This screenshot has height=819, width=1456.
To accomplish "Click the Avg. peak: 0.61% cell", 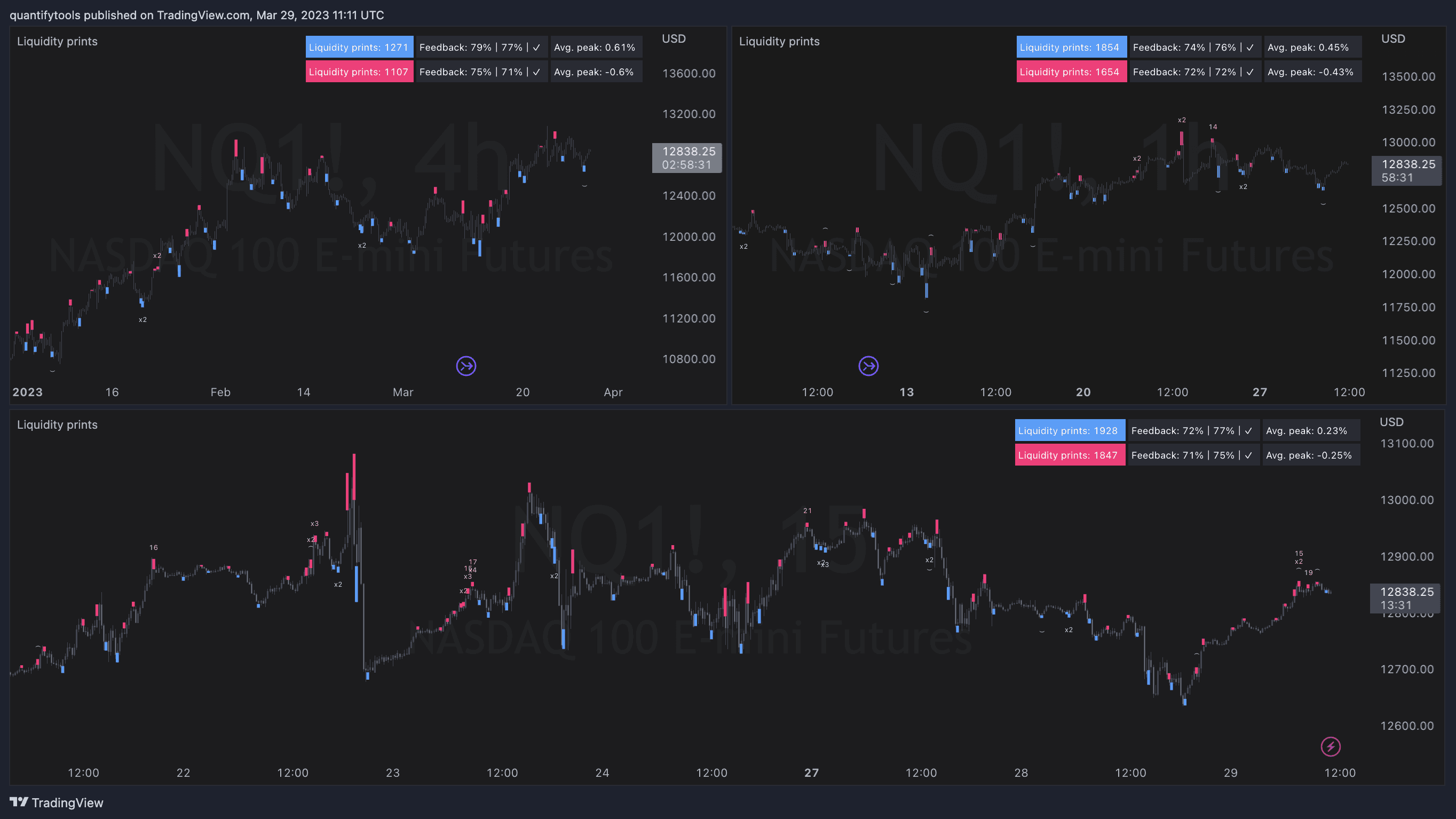I will pyautogui.click(x=595, y=48).
